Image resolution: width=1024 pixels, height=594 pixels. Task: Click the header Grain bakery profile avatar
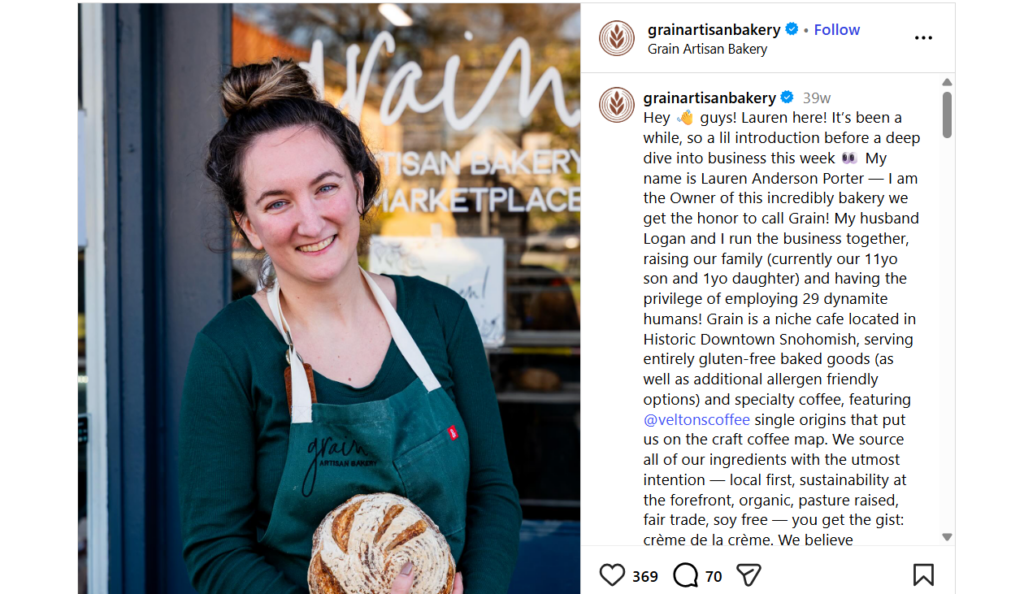point(616,38)
